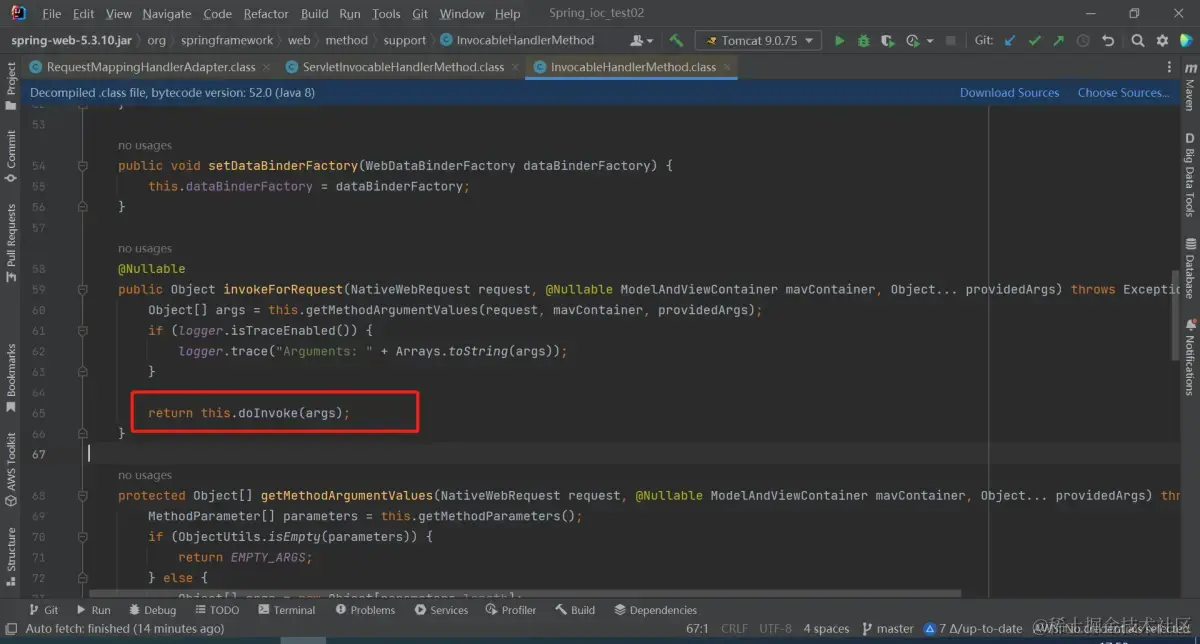Open IDE settings gear icon
1200x644 pixels.
pos(1162,40)
